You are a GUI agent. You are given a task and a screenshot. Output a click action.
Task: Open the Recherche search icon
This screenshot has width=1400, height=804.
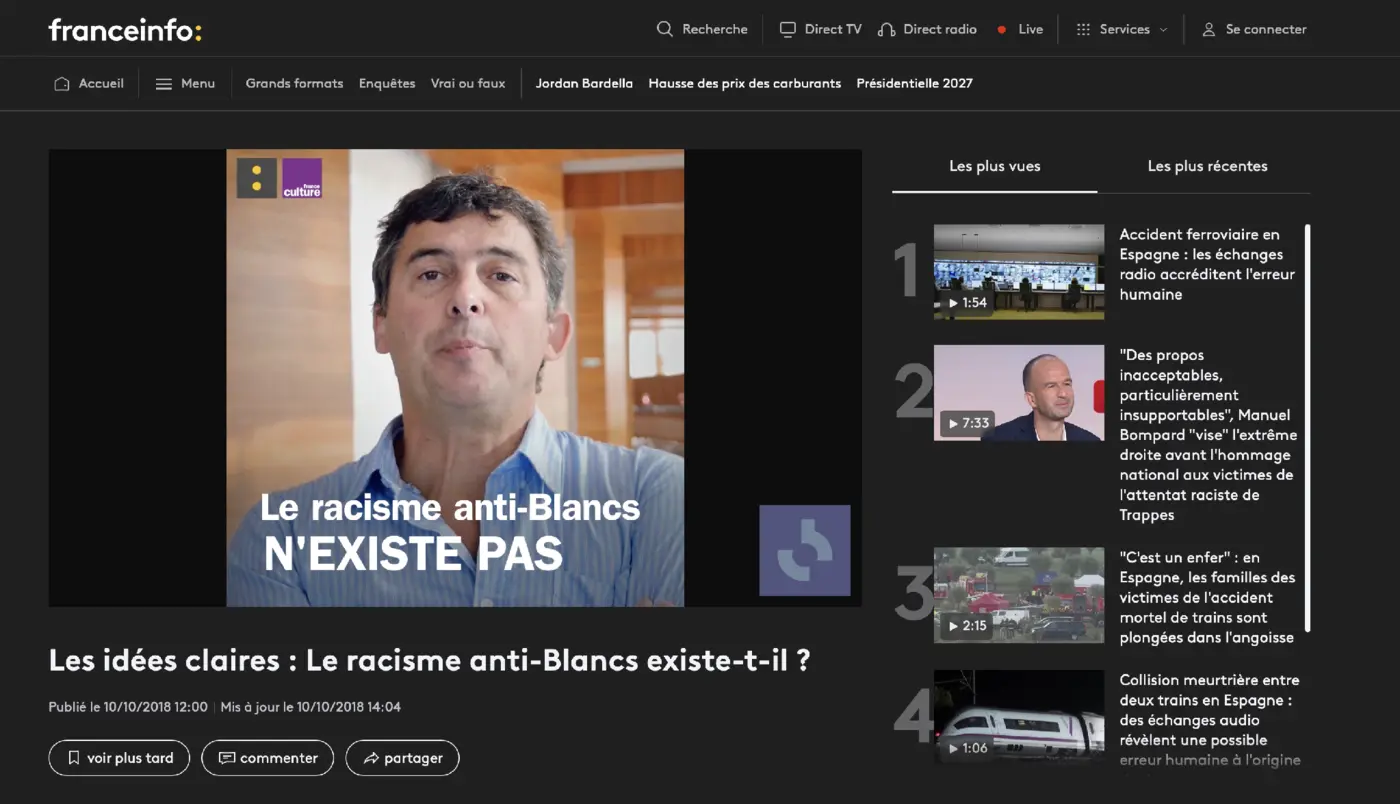[x=665, y=29]
